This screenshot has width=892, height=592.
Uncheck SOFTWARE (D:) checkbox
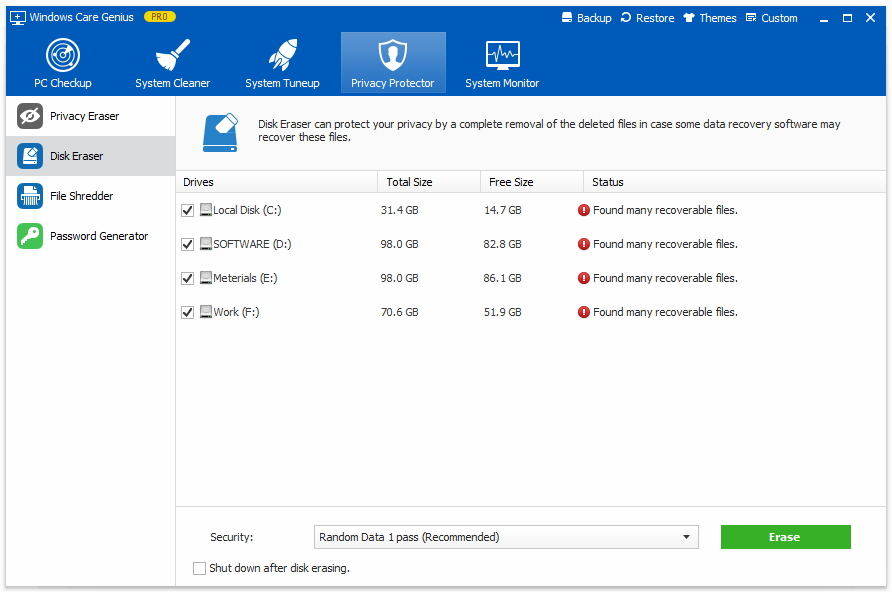click(x=187, y=245)
